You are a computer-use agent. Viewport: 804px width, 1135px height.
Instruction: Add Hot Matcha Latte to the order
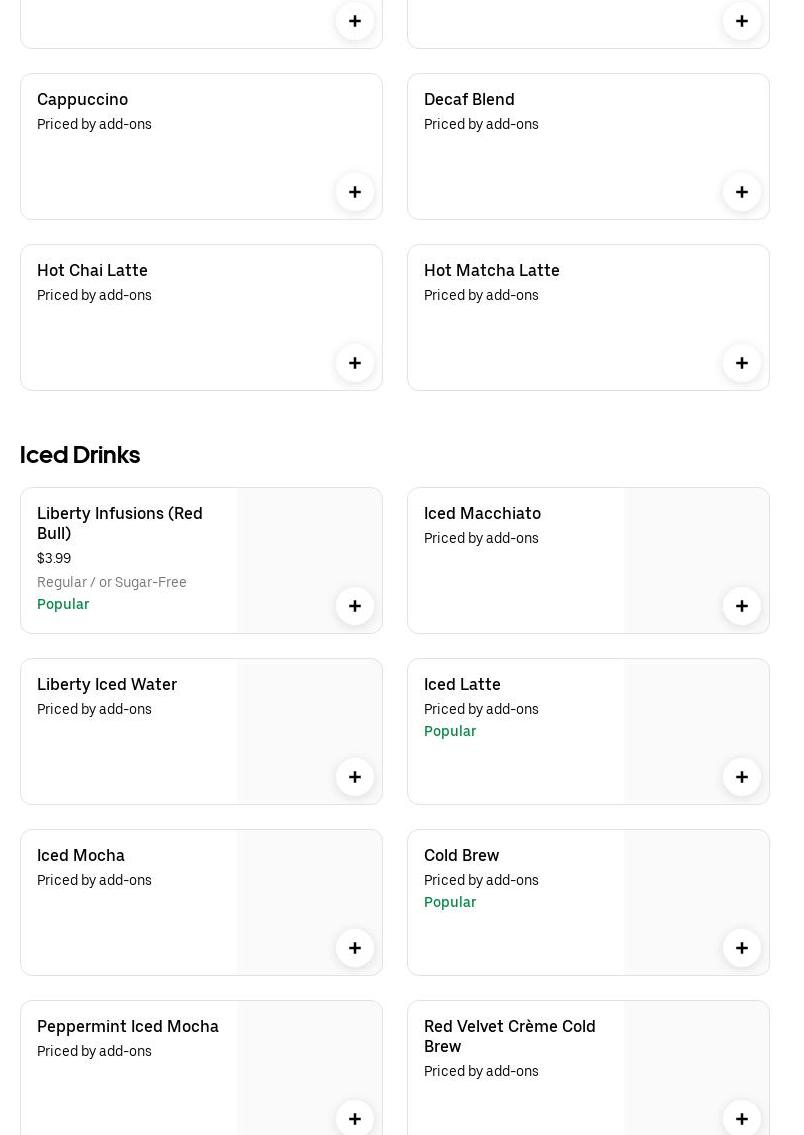click(x=742, y=363)
